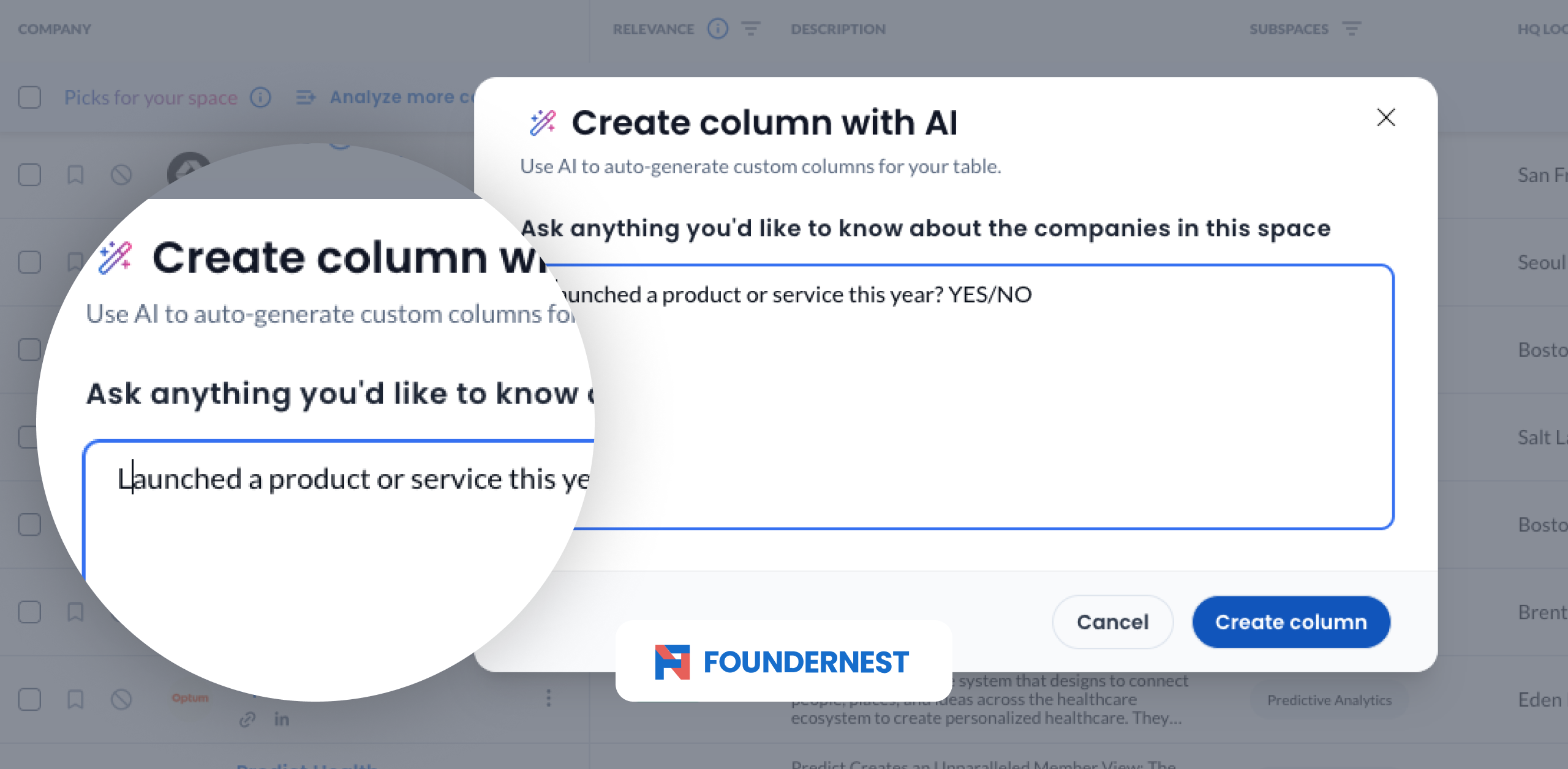This screenshot has width=1568, height=769.
Task: Open the Optum row three-dot menu
Action: click(548, 698)
